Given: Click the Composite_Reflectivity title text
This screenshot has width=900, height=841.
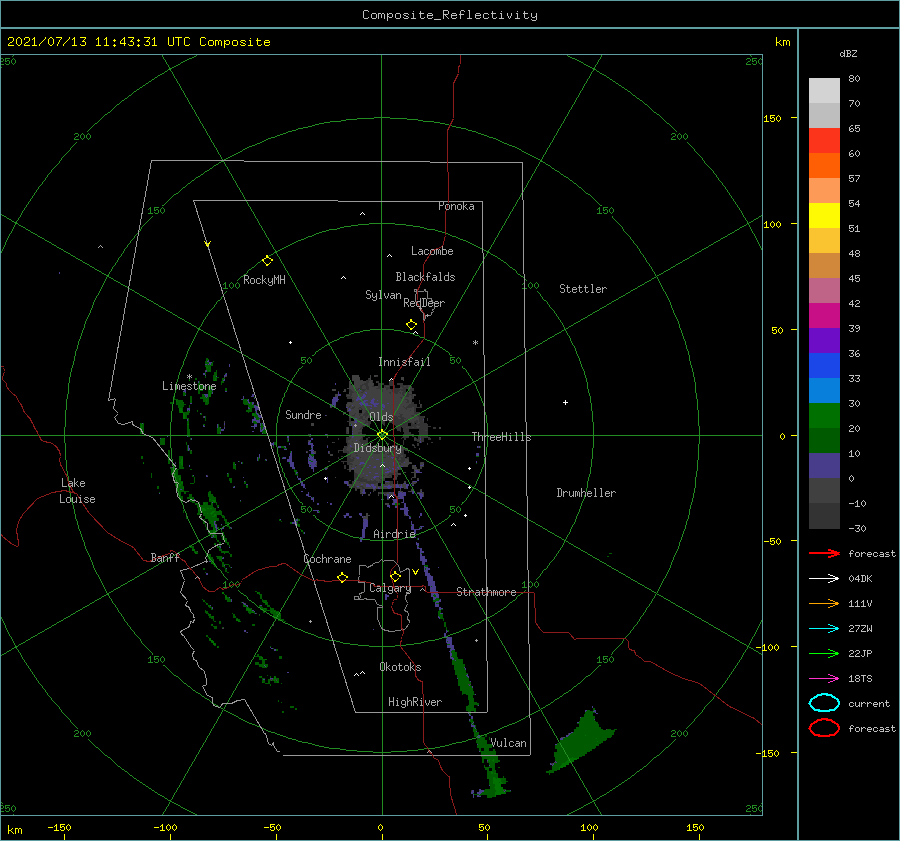Looking at the screenshot, I should pos(450,15).
